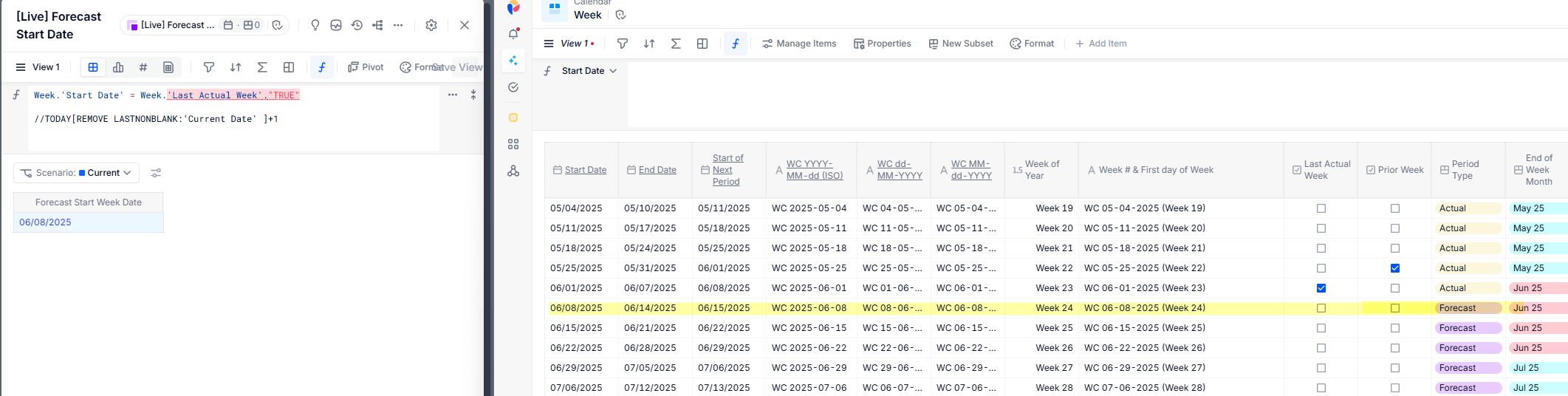Open the View 1 menu in Forecast panel
This screenshot has width=1568, height=396.
tap(38, 67)
